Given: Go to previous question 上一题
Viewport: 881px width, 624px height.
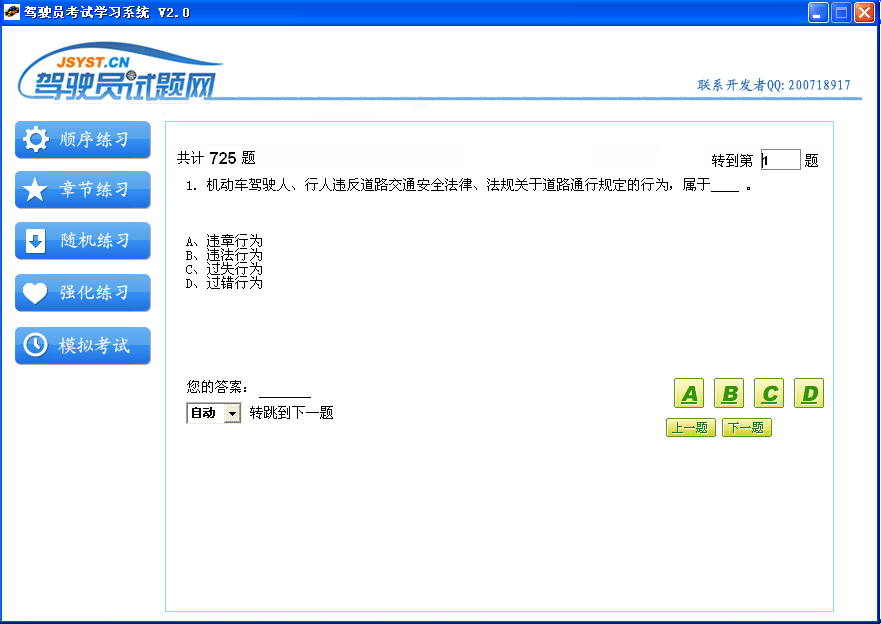Looking at the screenshot, I should tap(691, 428).
